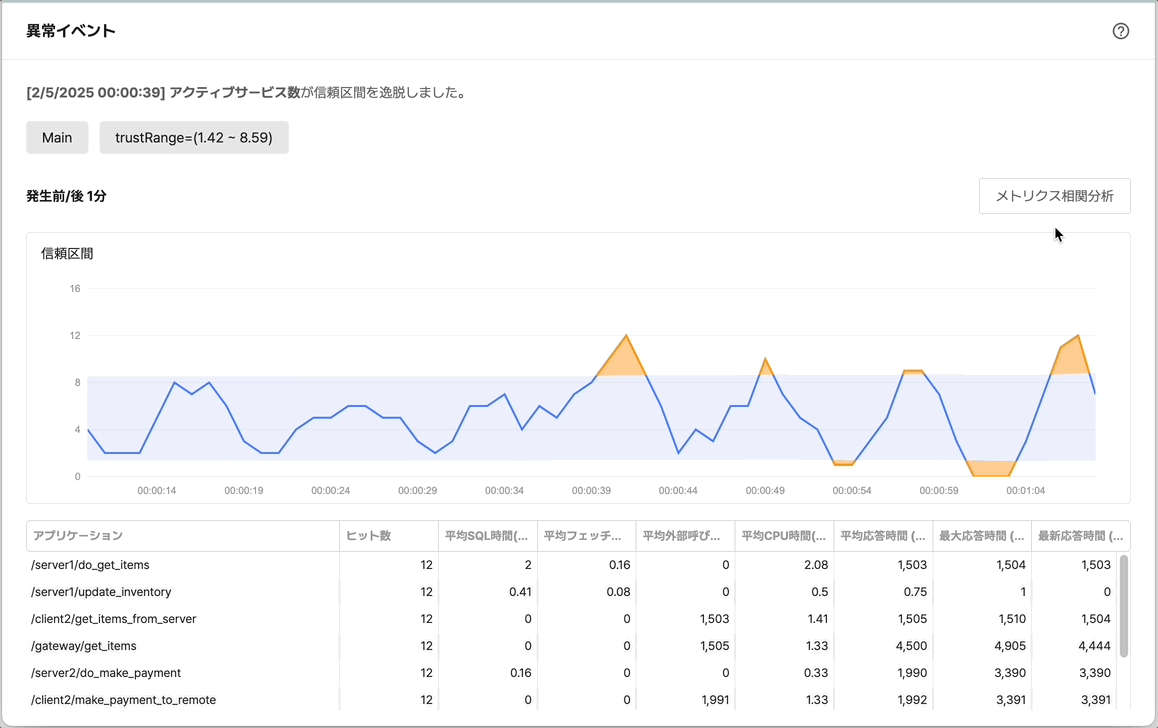This screenshot has width=1158, height=728.
Task: Click the help question mark icon
Action: tap(1120, 31)
